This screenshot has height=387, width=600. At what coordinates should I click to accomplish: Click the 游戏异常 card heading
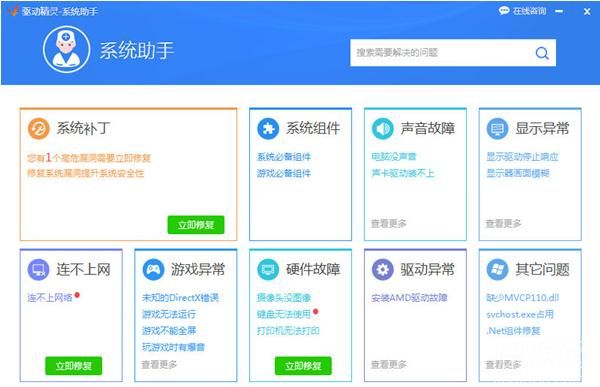click(198, 269)
